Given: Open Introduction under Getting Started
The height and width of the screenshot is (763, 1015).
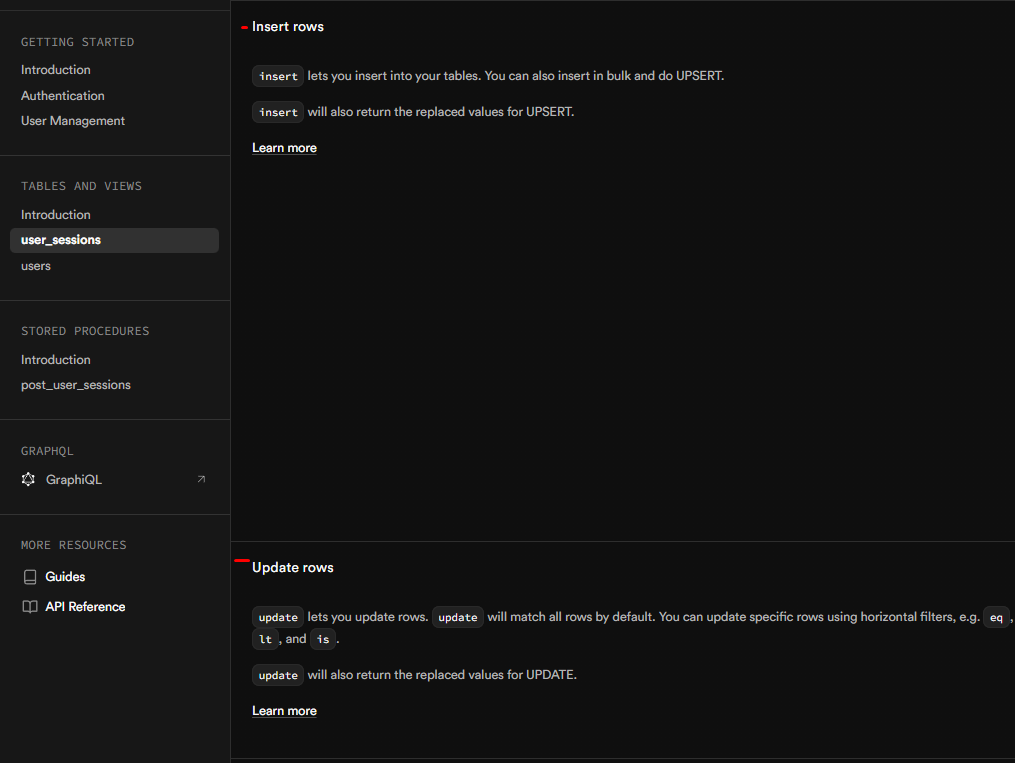Looking at the screenshot, I should [x=56, y=70].
